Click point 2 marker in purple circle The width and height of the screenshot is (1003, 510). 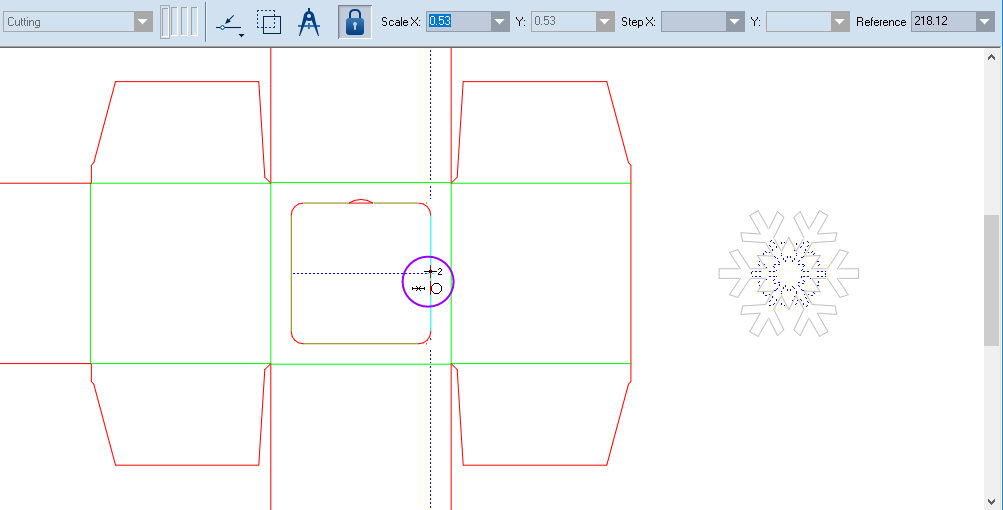[x=431, y=271]
